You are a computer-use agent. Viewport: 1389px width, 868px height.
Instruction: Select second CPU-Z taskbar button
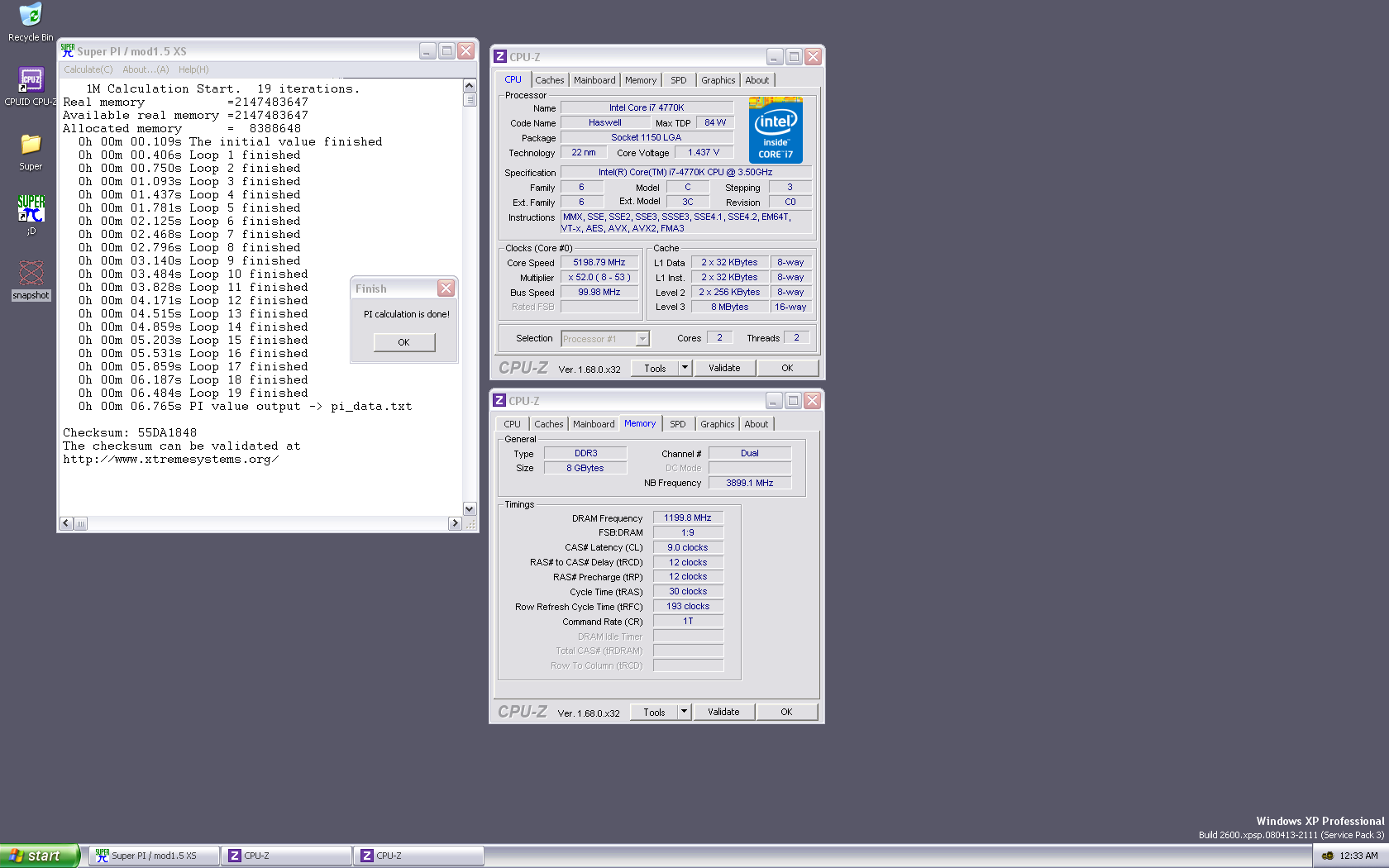click(x=419, y=856)
